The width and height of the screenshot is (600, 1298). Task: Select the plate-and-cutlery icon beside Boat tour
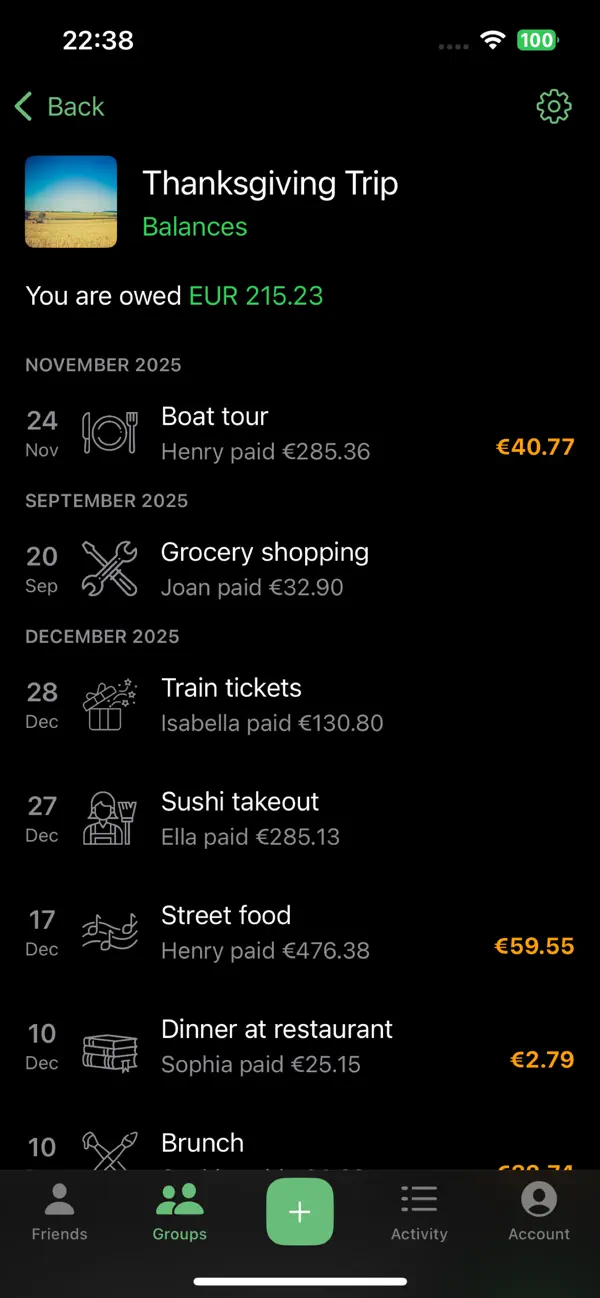click(110, 432)
